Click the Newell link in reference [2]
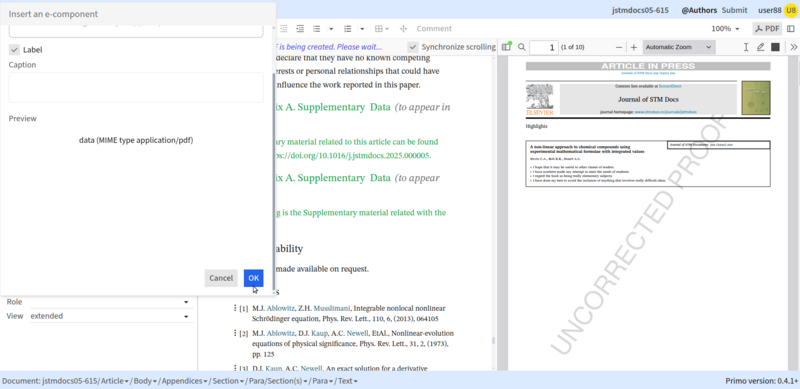The height and width of the screenshot is (389, 800). (x=357, y=333)
